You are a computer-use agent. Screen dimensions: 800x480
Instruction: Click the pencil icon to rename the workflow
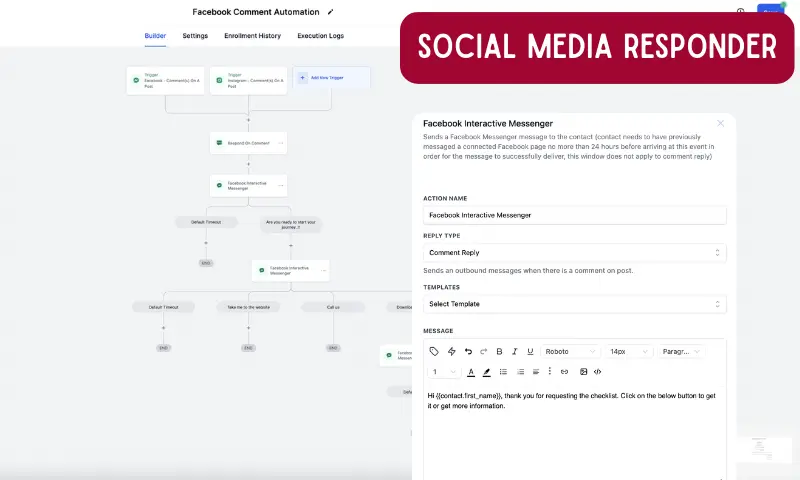pos(331,12)
